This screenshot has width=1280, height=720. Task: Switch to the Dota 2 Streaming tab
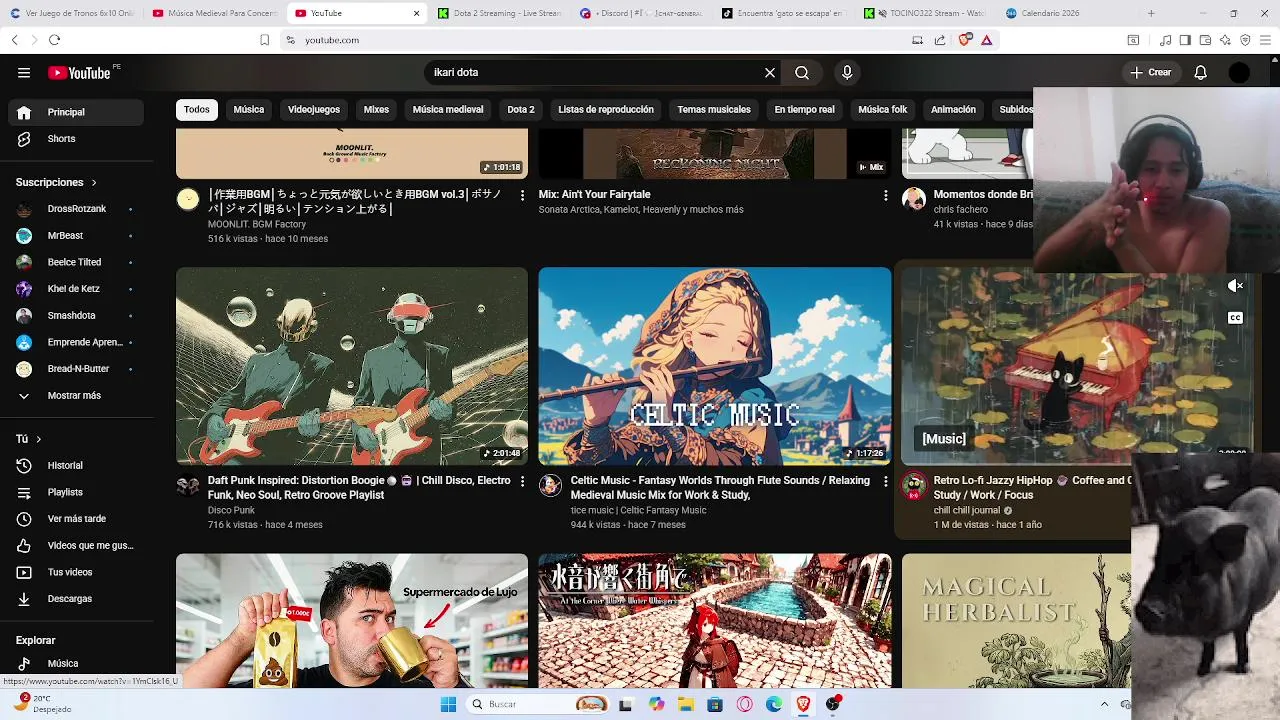point(500,13)
